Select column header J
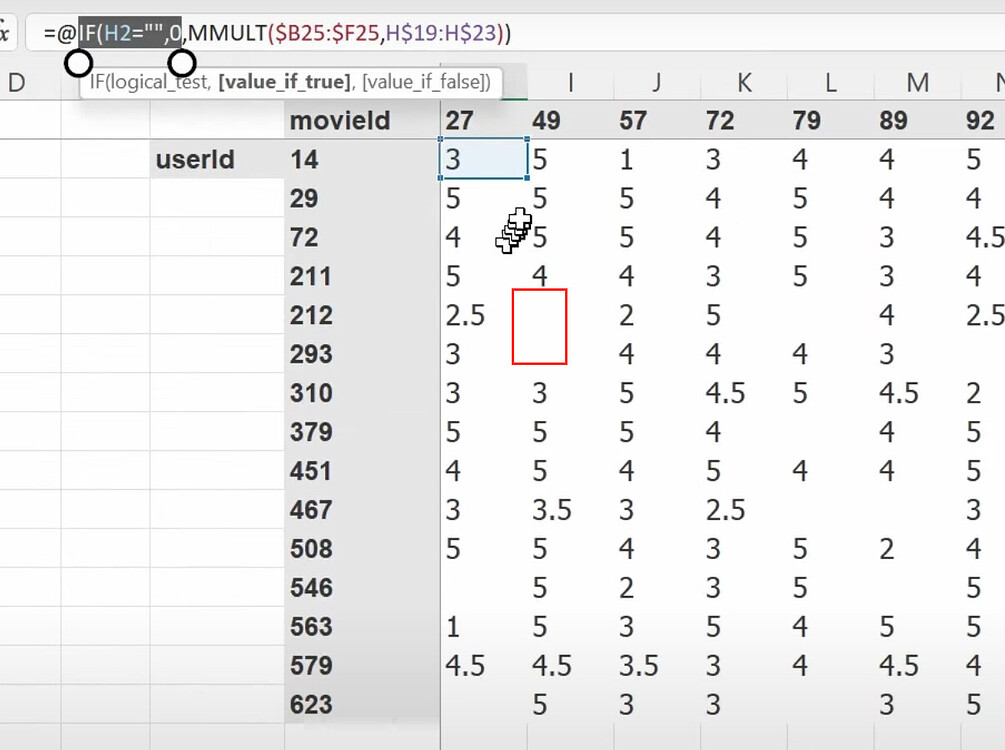The image size is (1005, 750). [656, 83]
